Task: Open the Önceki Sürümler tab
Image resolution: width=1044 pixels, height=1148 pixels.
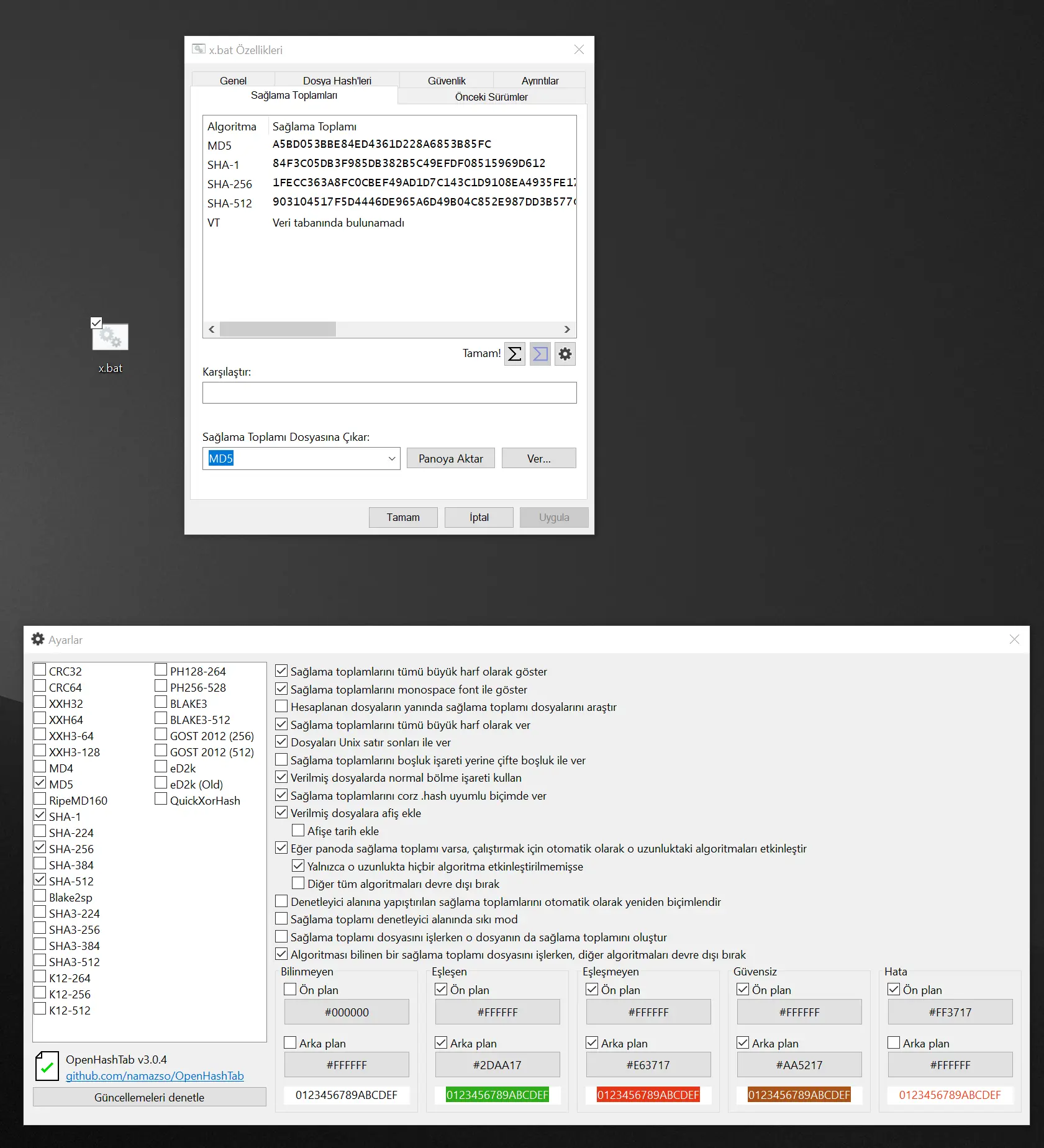Action: [491, 96]
